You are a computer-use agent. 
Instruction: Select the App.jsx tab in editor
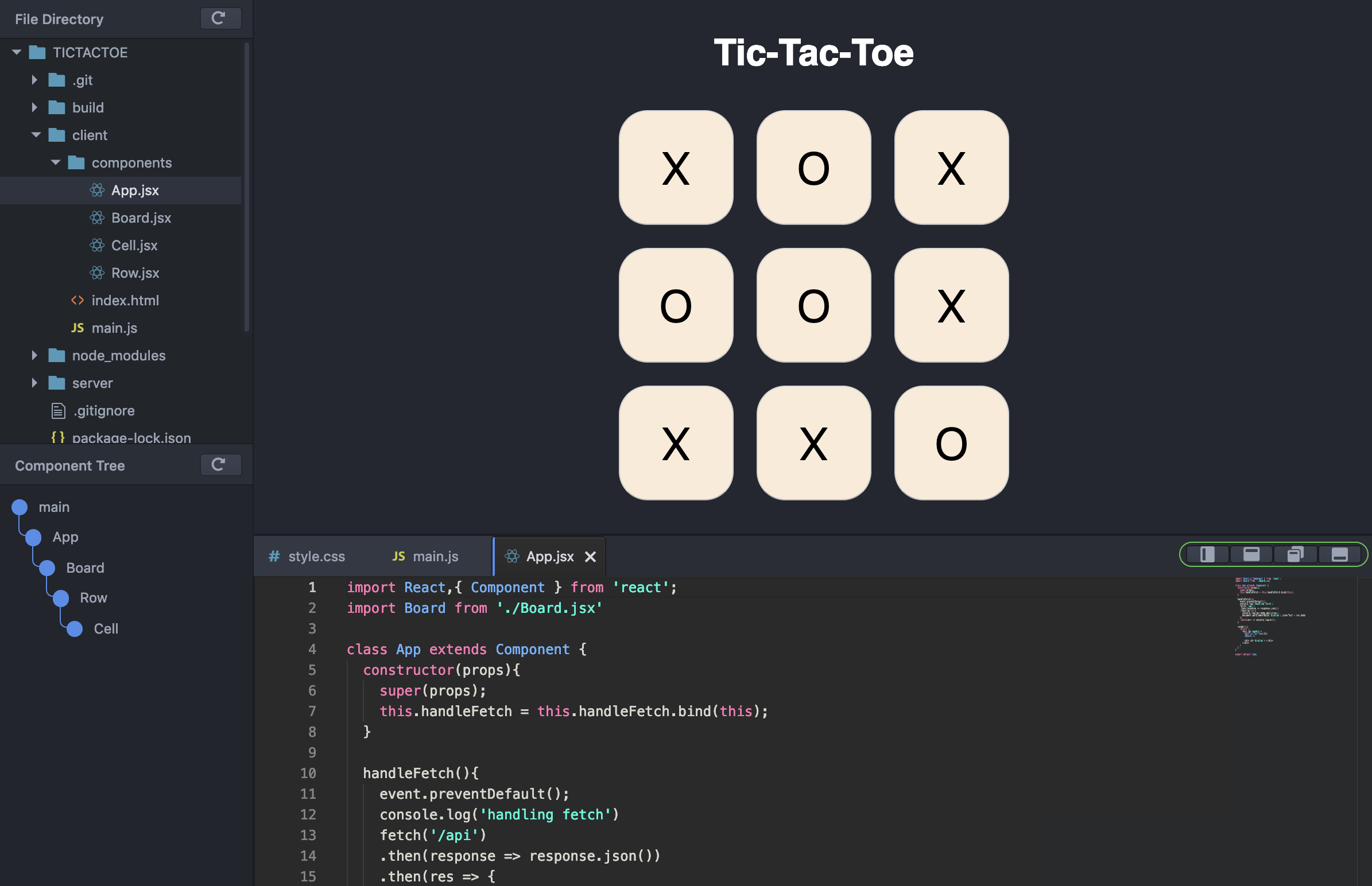coord(548,556)
